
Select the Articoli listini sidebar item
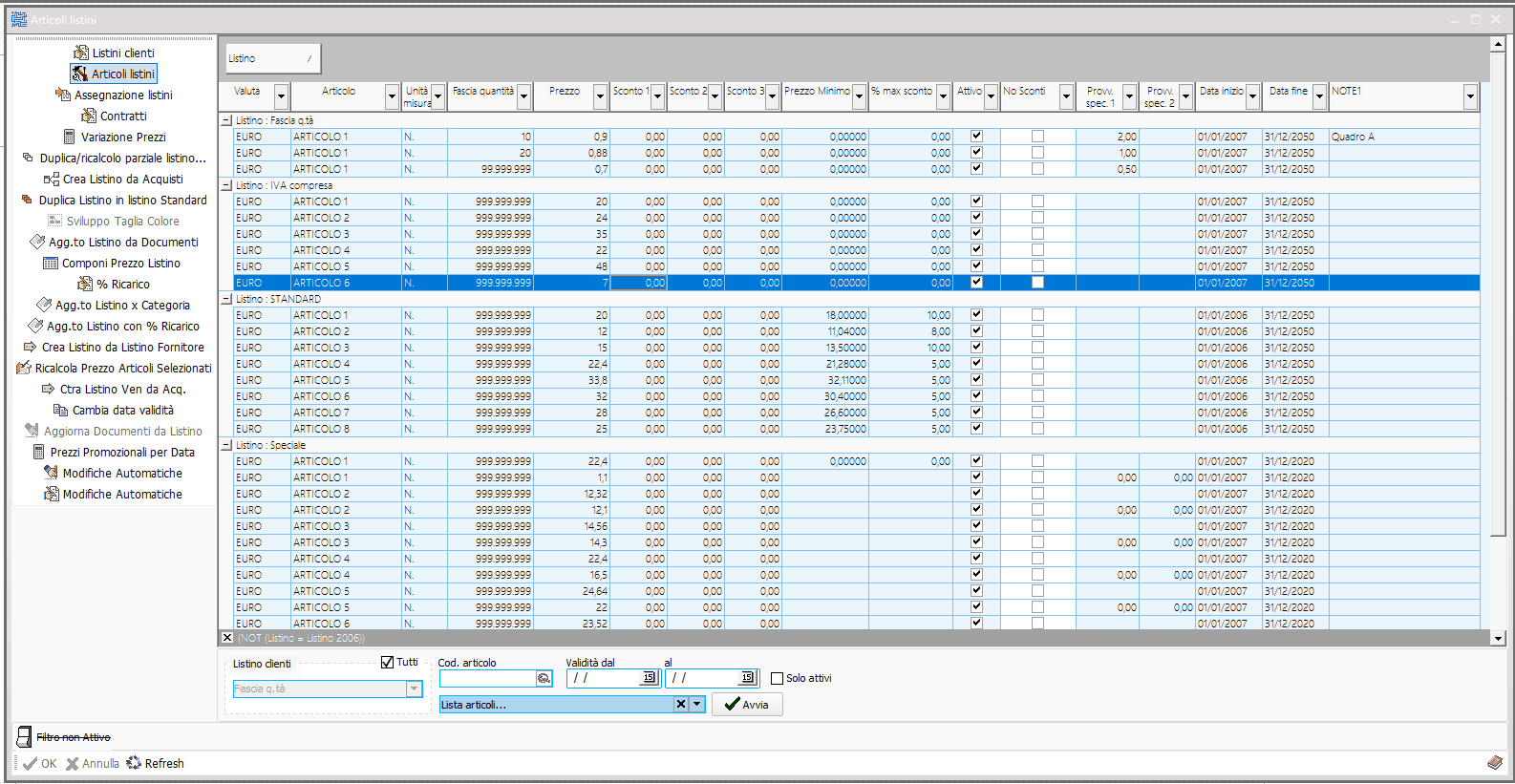click(x=114, y=74)
